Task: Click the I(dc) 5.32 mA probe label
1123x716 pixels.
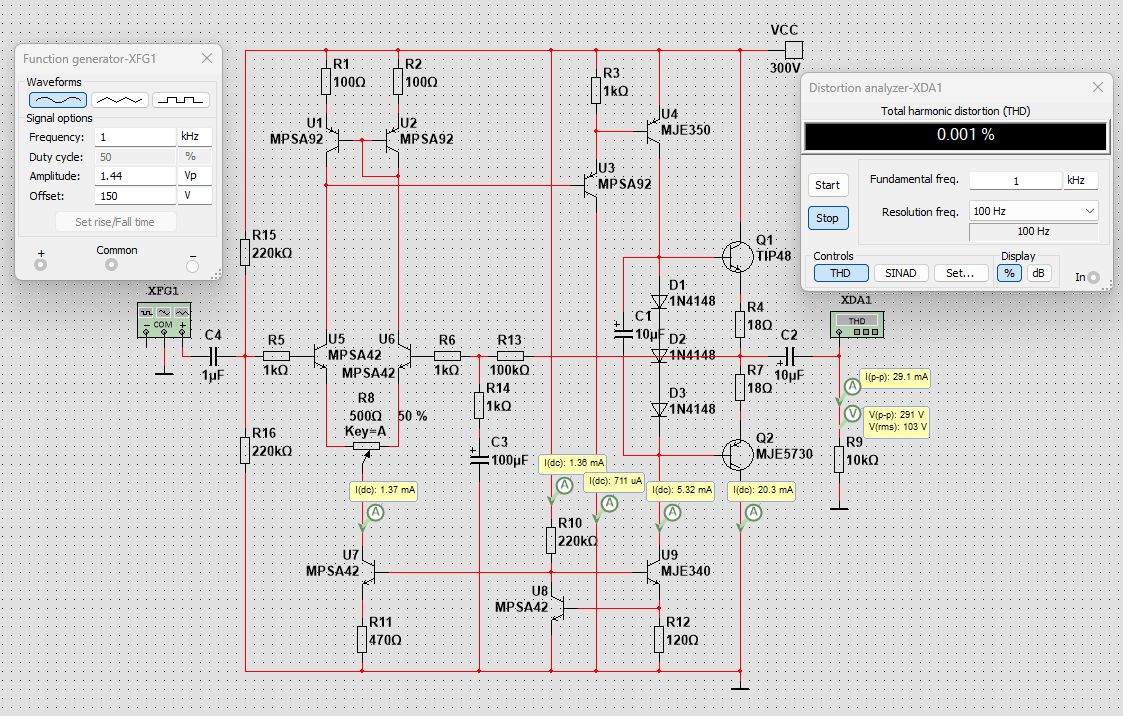Action: click(x=681, y=490)
